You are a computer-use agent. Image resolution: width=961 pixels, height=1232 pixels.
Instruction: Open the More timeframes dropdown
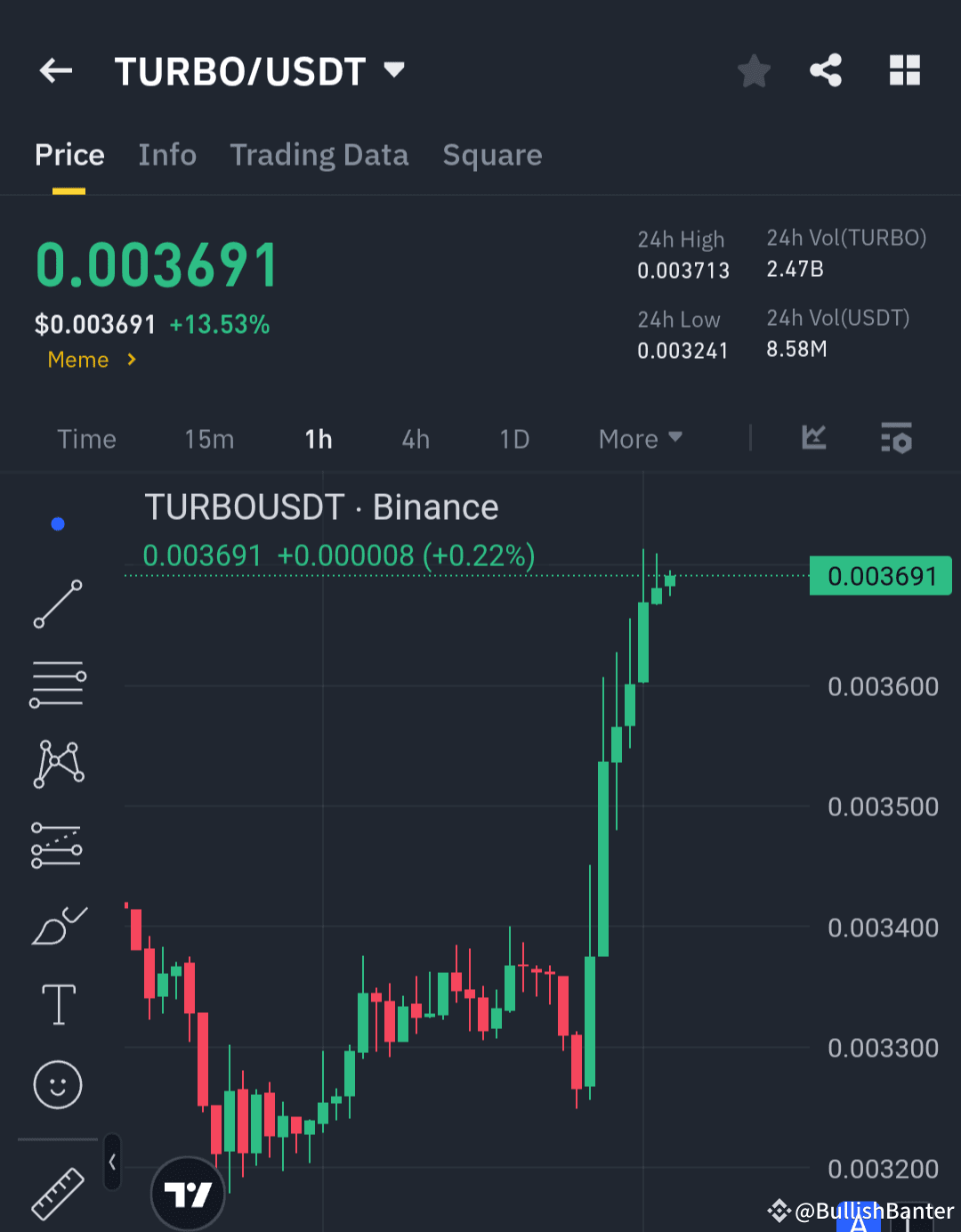pyautogui.click(x=639, y=438)
